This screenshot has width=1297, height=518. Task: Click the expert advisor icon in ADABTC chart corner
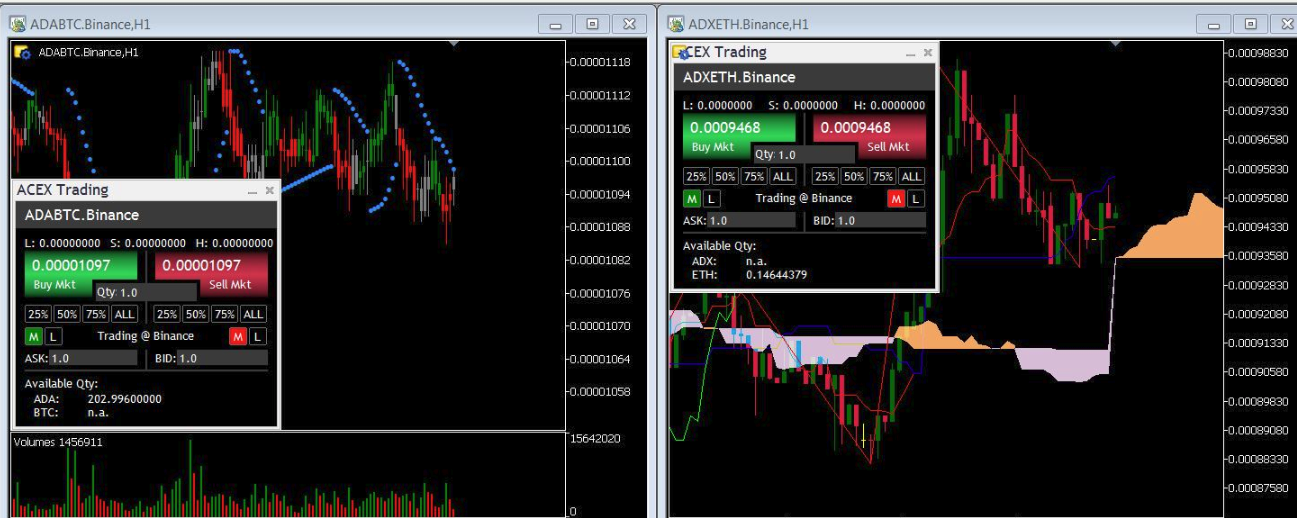(x=22, y=53)
